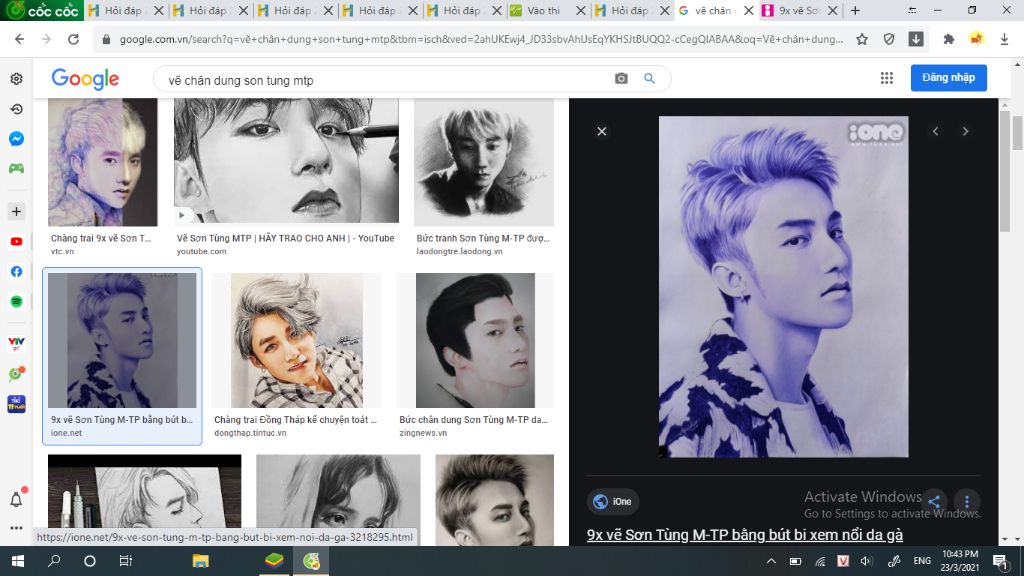
Task: Open the Google apps grid
Action: pos(886,78)
